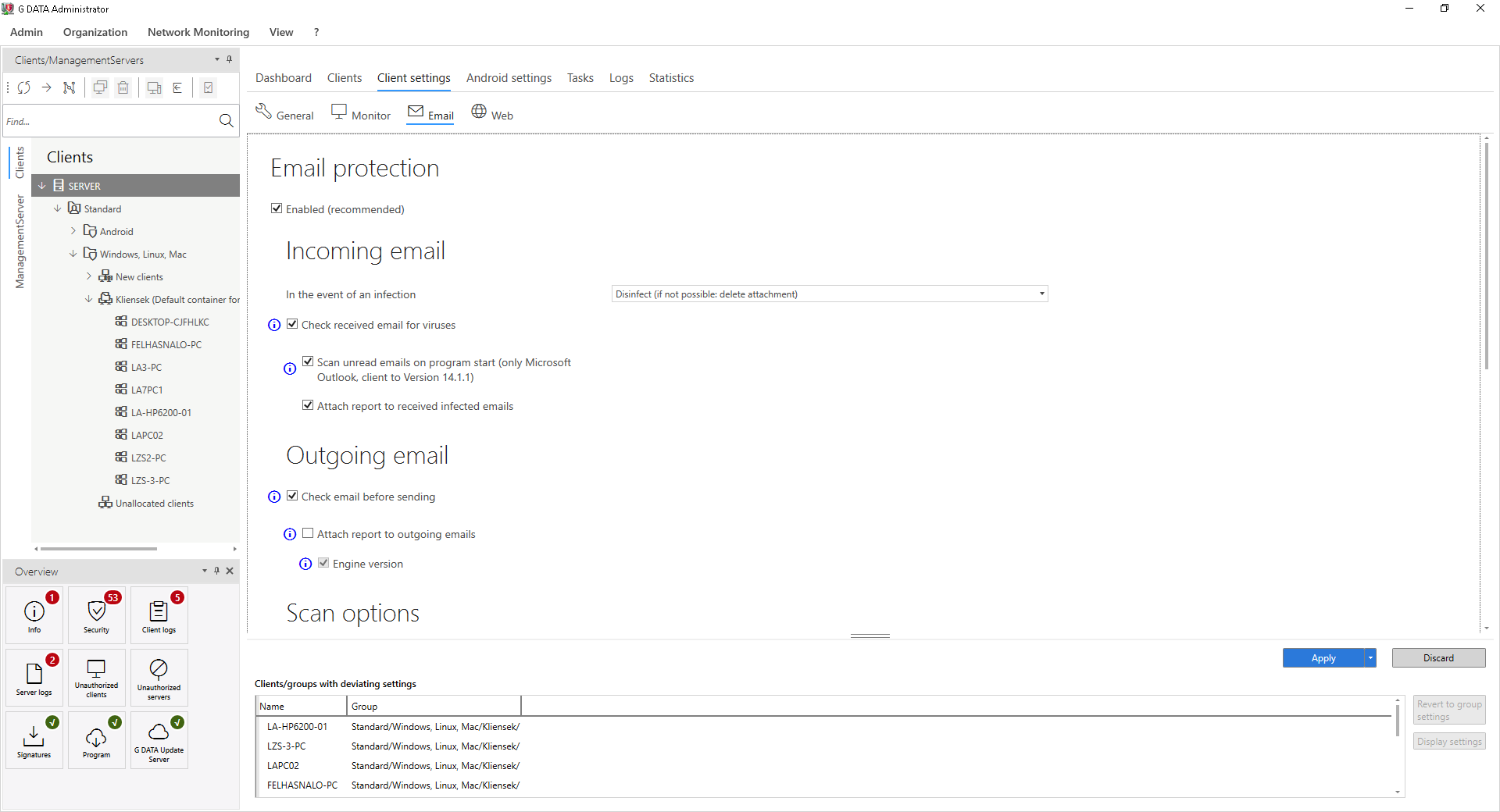The width and height of the screenshot is (1500, 812).
Task: Open the infection action dropdown
Action: click(830, 294)
